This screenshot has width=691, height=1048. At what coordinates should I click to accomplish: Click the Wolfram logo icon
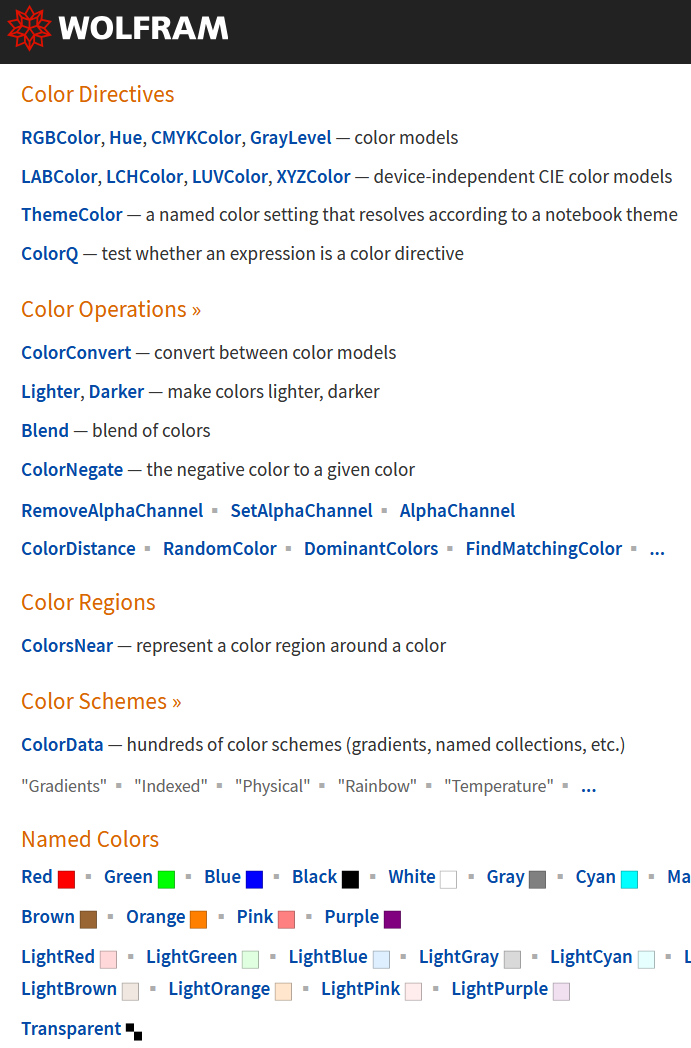[x=29, y=28]
